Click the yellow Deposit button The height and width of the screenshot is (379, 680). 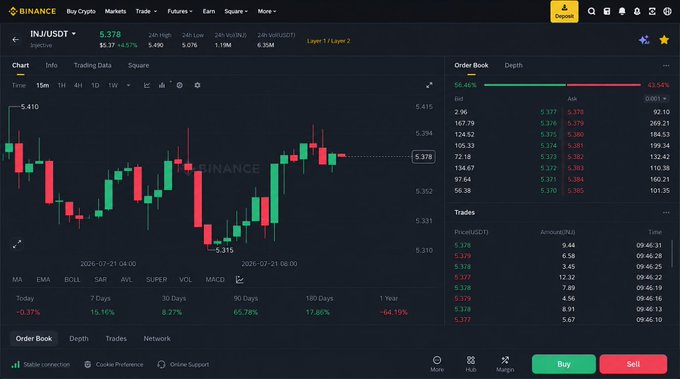click(x=564, y=12)
